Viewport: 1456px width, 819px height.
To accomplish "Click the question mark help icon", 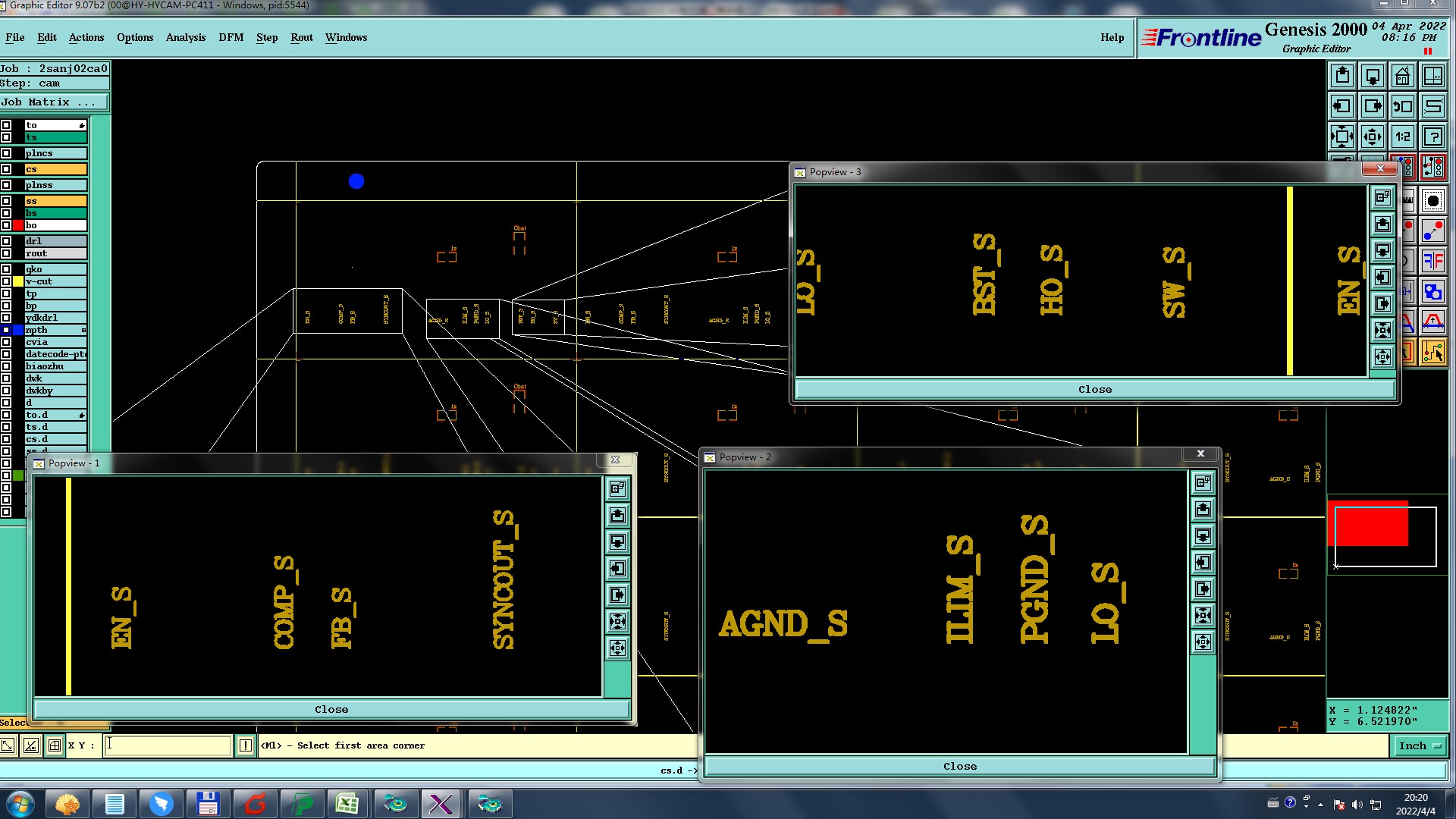I will click(x=1433, y=136).
